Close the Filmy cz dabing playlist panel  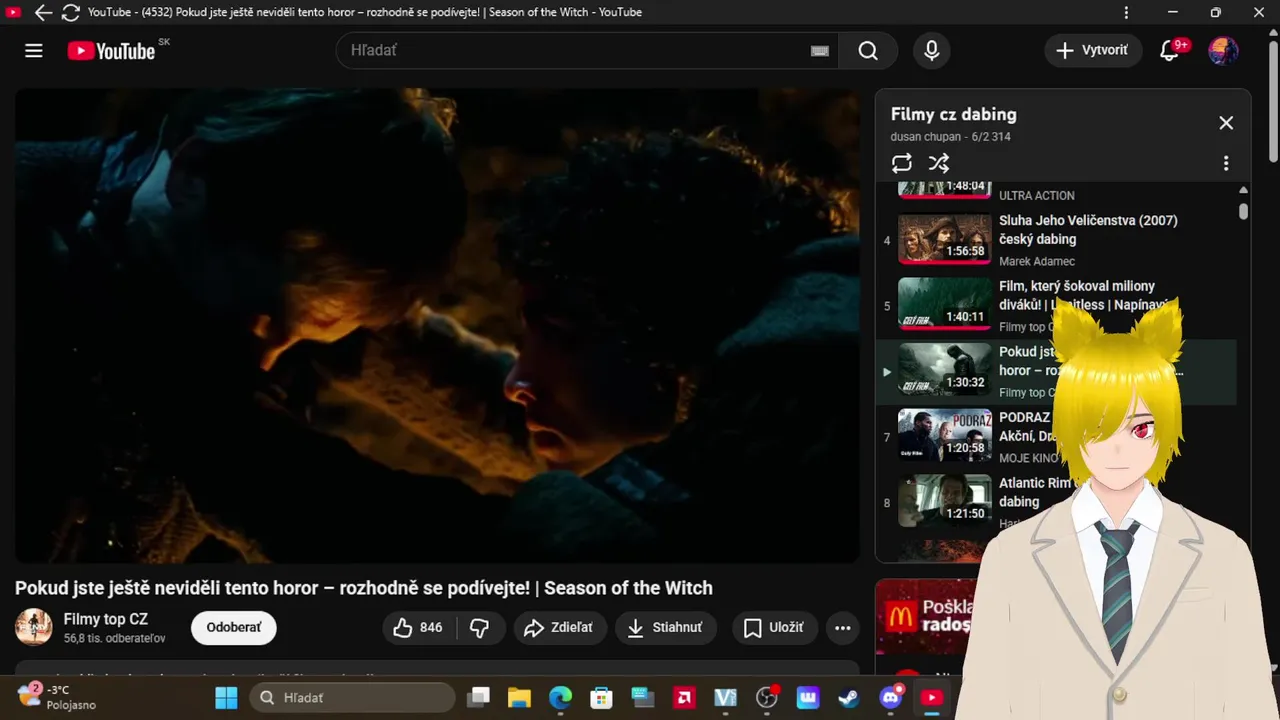pos(1226,123)
